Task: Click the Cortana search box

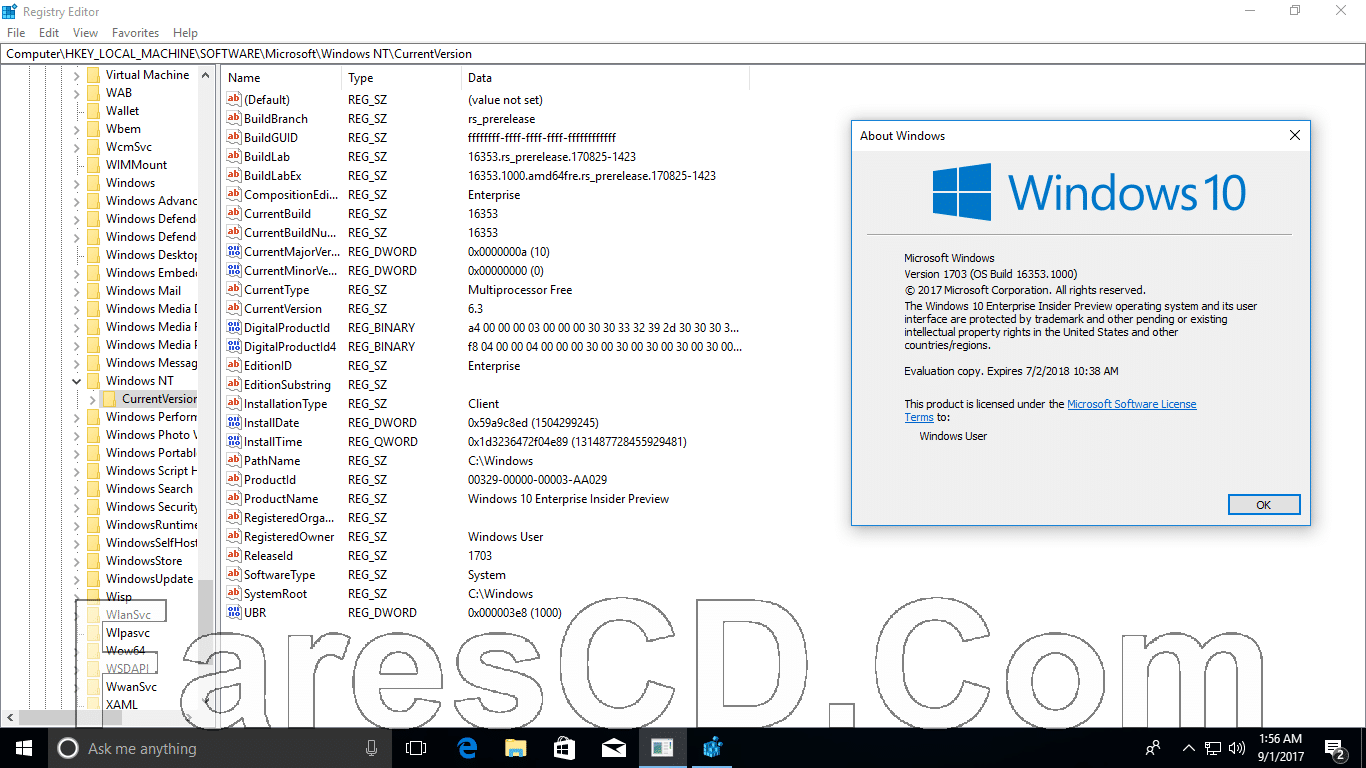Action: [x=220, y=748]
